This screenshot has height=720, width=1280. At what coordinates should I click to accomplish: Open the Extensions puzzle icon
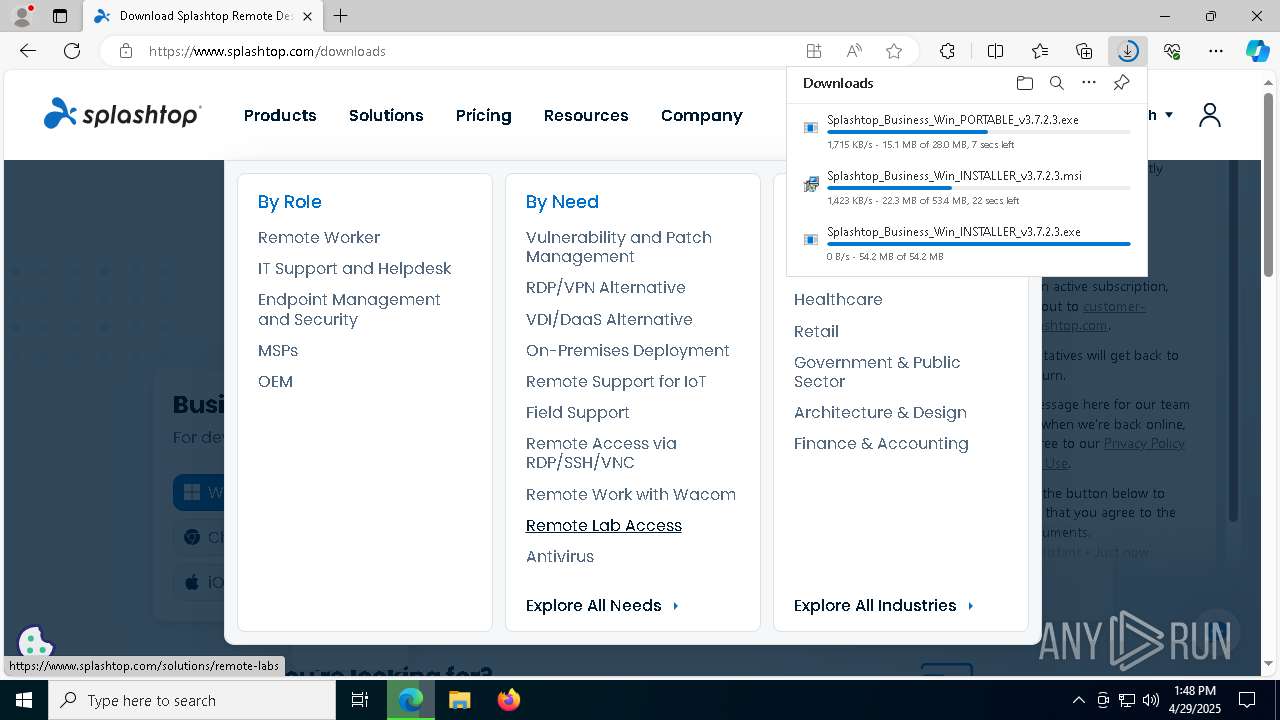[x=947, y=51]
